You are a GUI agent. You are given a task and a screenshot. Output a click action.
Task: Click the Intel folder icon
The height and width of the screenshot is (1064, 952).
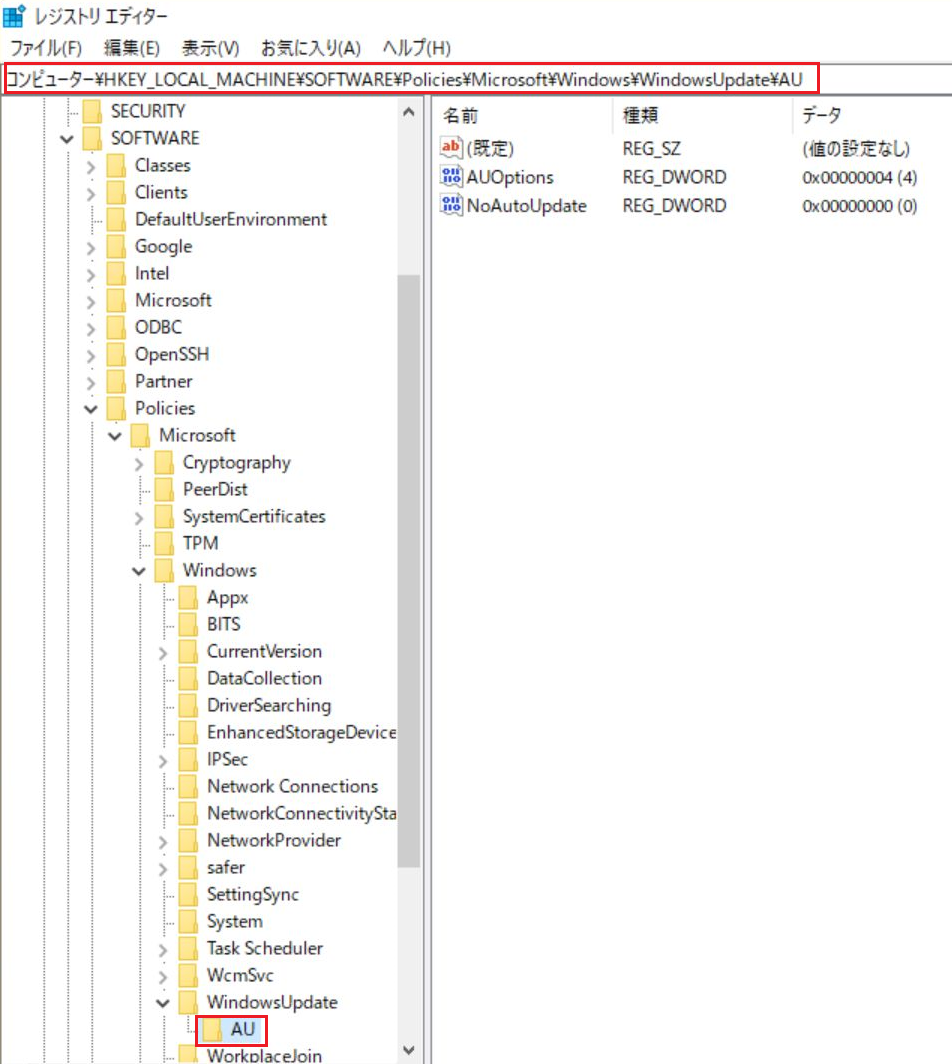coord(117,273)
